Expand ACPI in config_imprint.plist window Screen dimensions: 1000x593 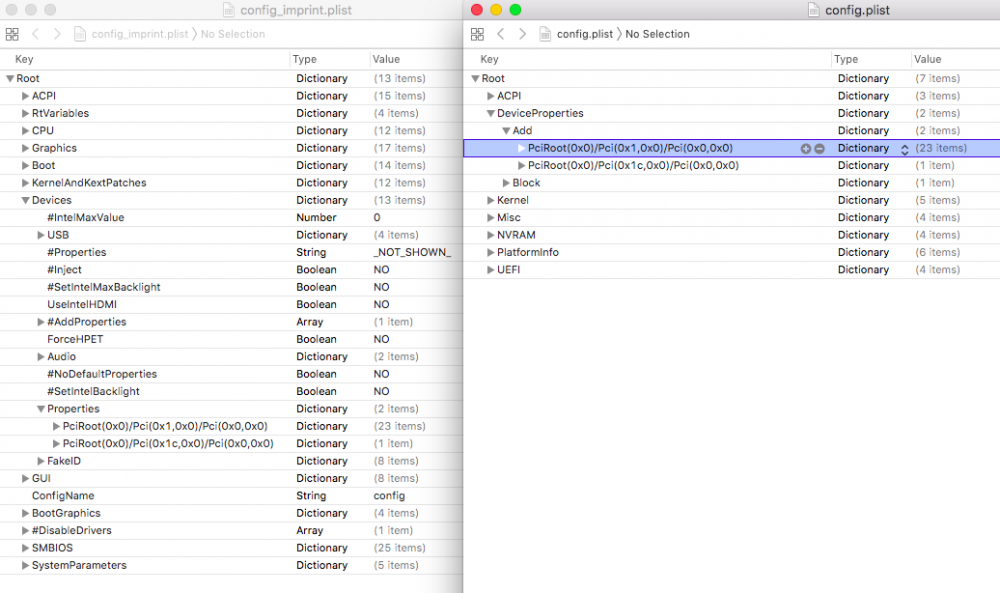coord(26,96)
